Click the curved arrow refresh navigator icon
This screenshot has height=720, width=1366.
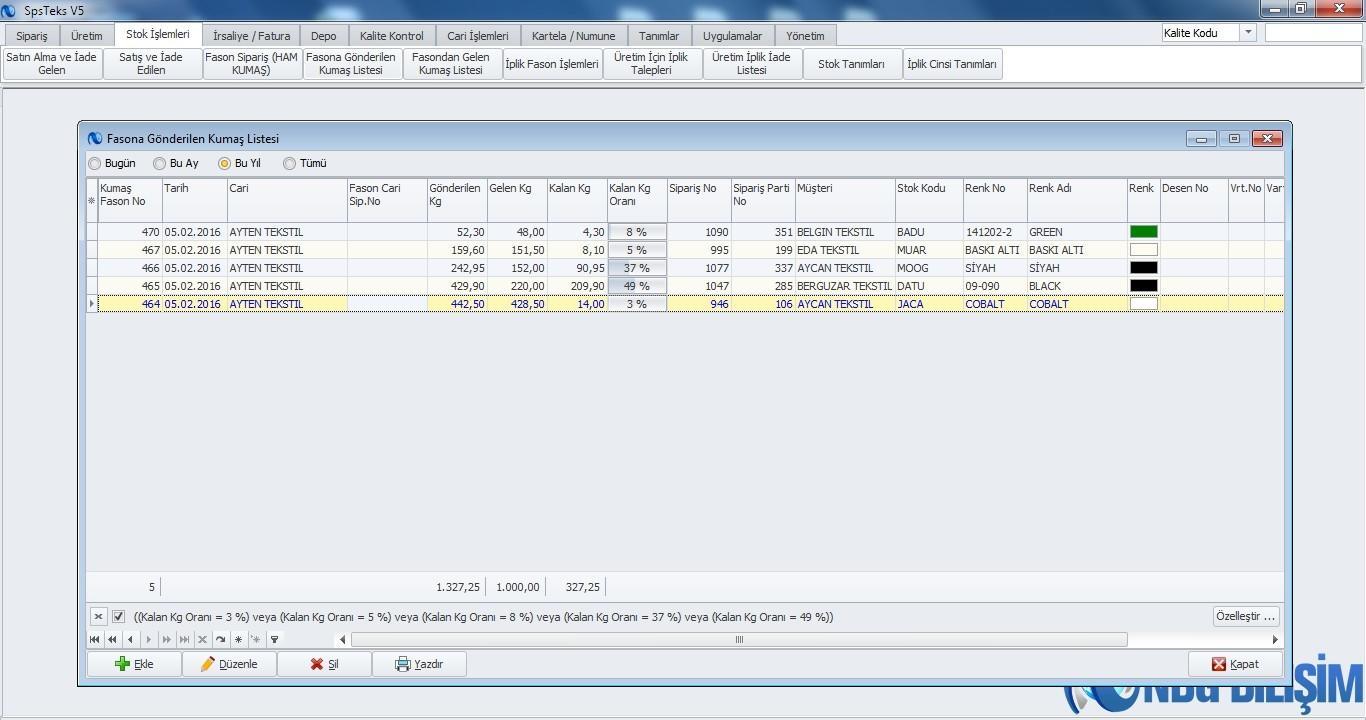click(220, 639)
